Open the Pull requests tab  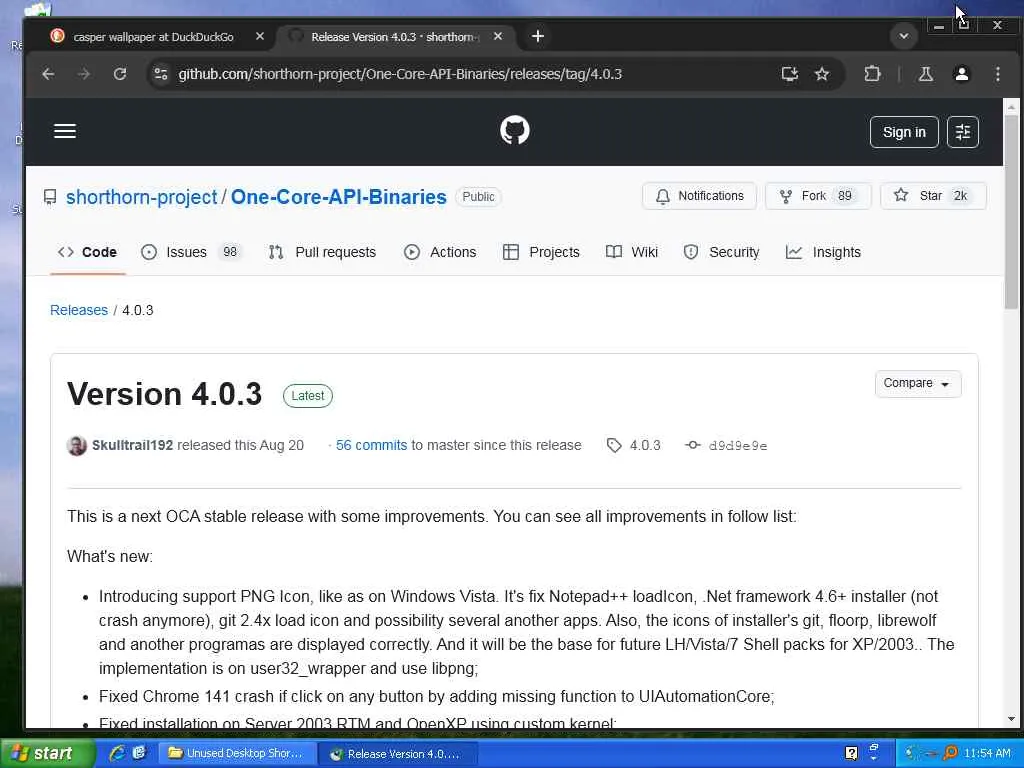click(323, 252)
